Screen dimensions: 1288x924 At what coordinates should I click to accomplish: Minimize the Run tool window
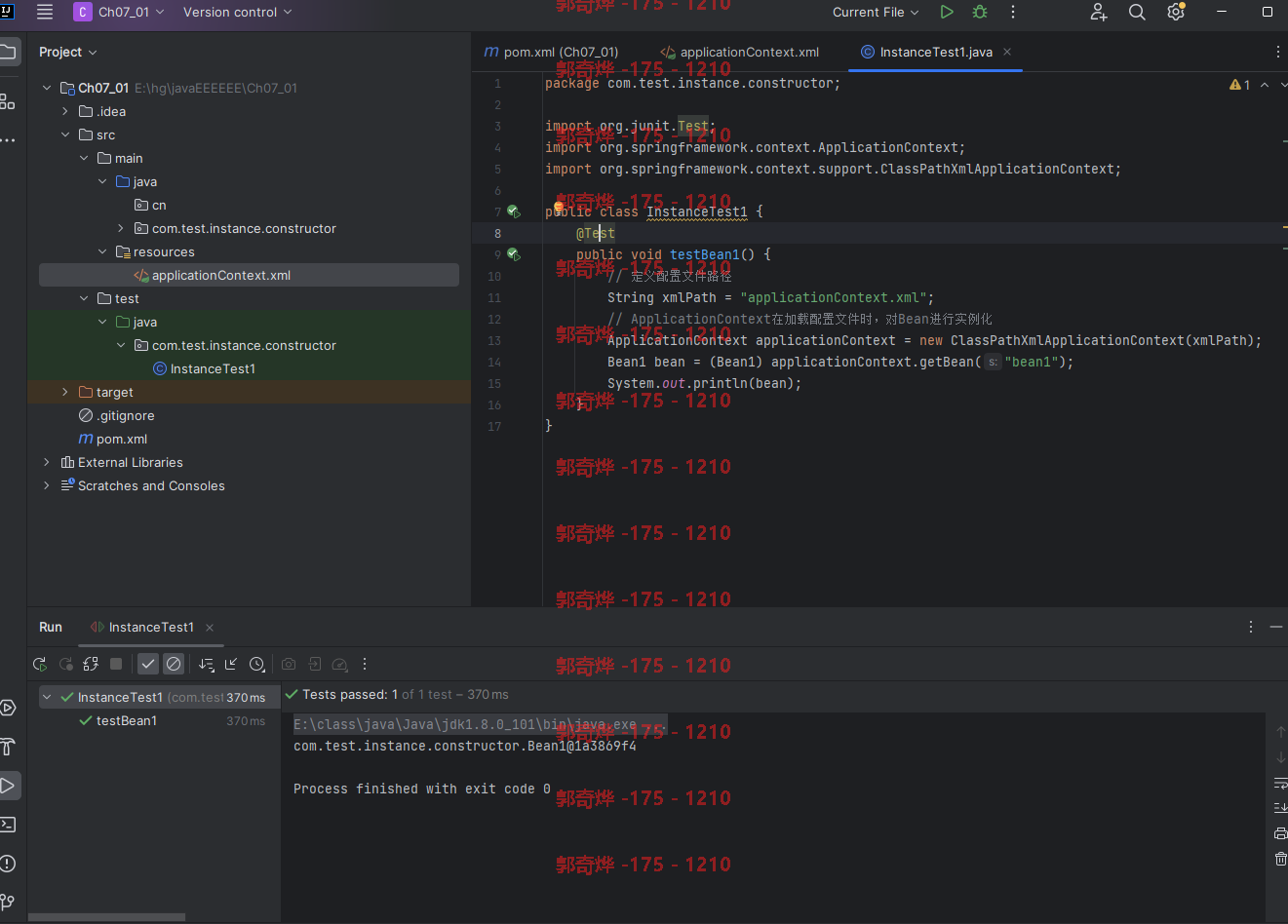[1276, 627]
